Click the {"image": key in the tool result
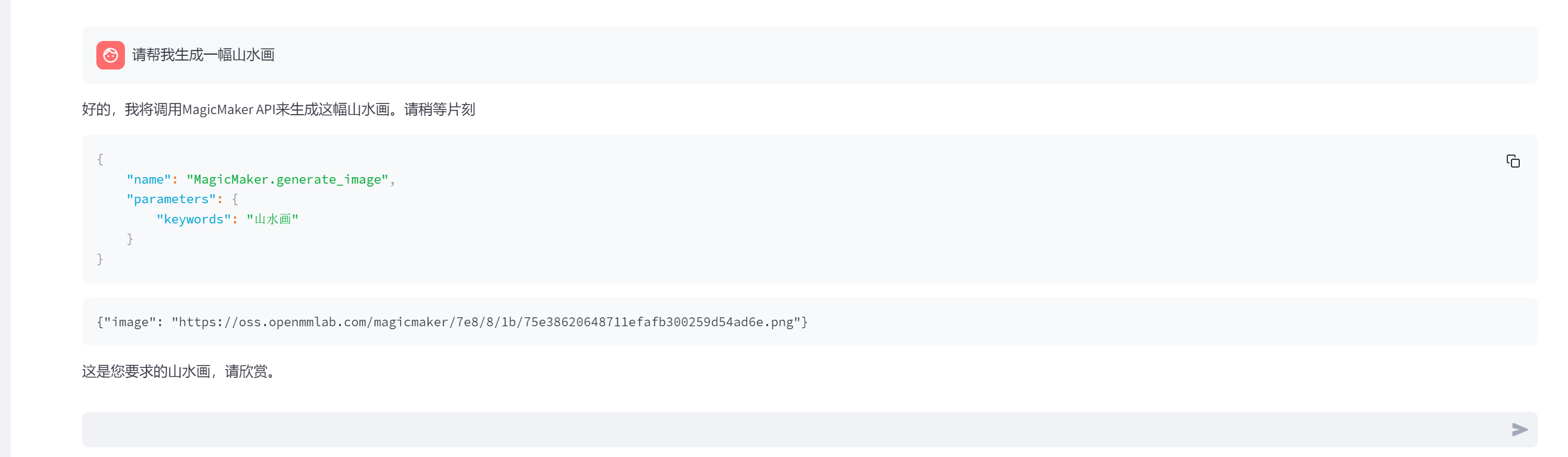This screenshot has height=457, width=1568. coord(130,322)
